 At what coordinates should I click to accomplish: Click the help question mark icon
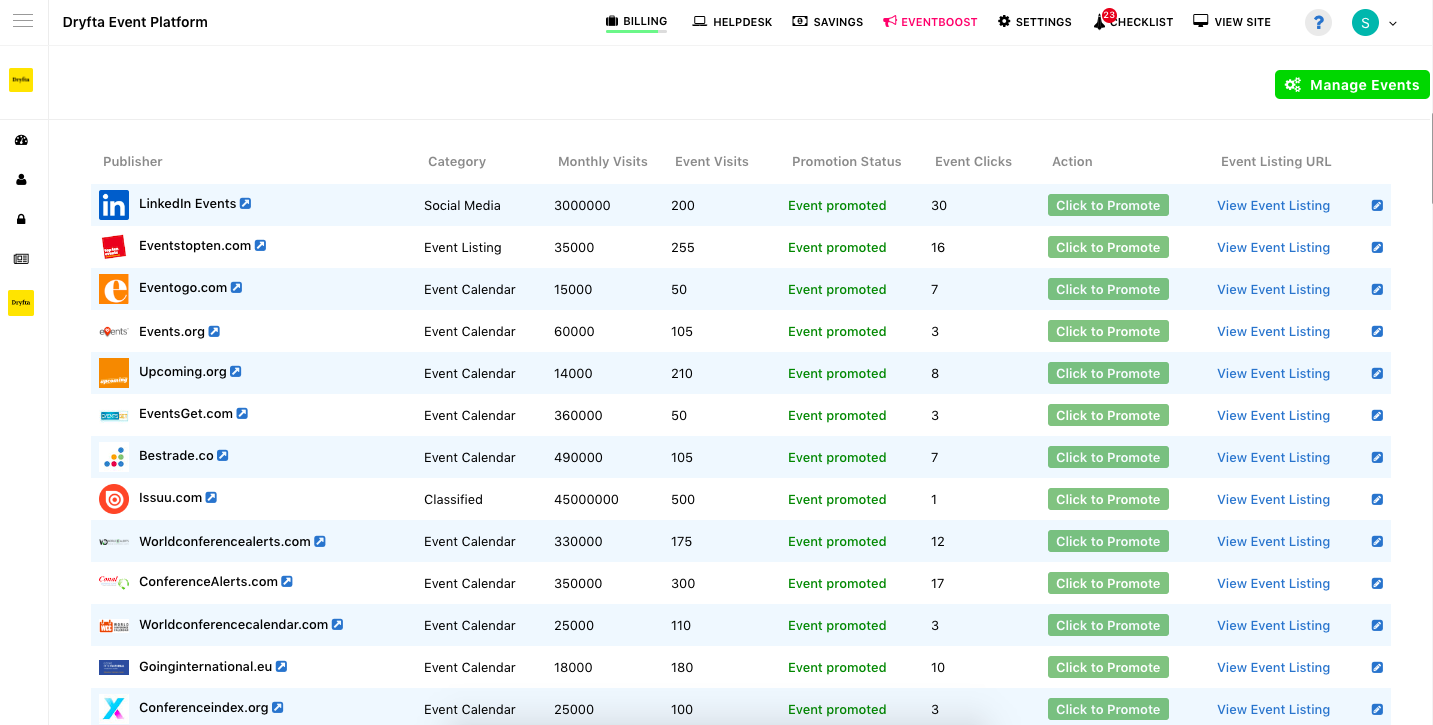[1318, 22]
